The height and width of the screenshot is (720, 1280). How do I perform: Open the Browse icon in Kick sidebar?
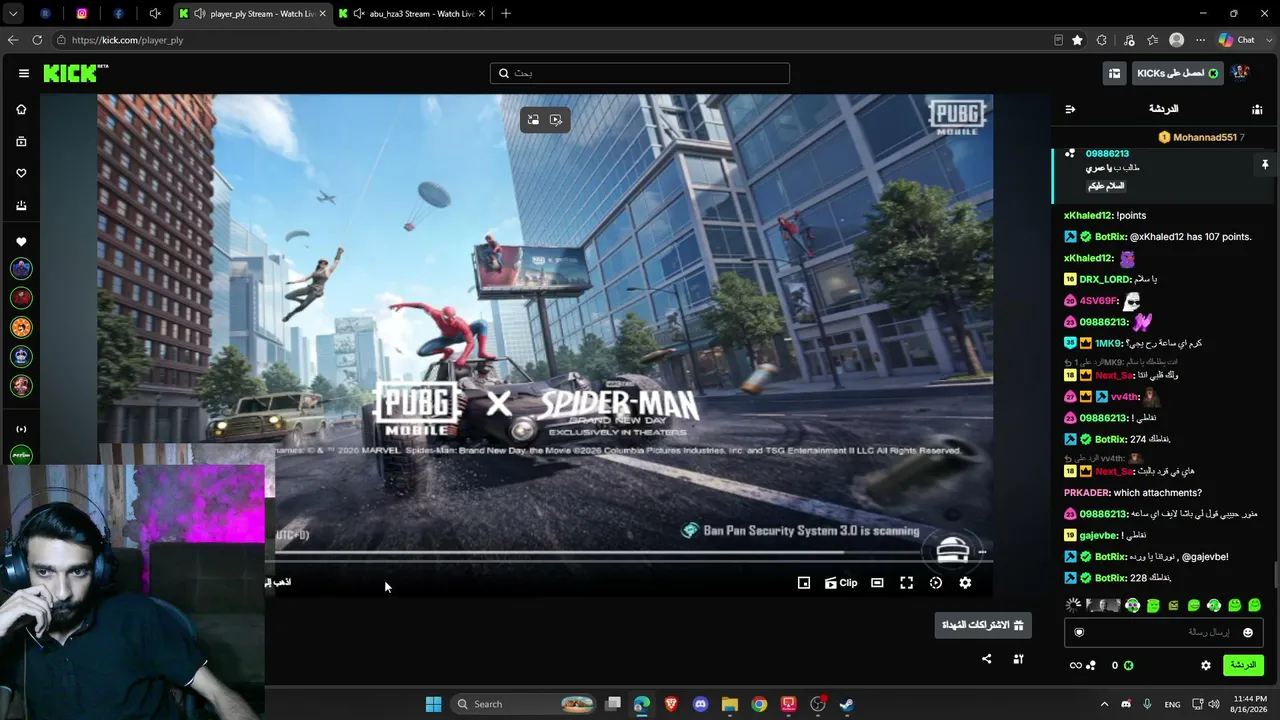21,142
